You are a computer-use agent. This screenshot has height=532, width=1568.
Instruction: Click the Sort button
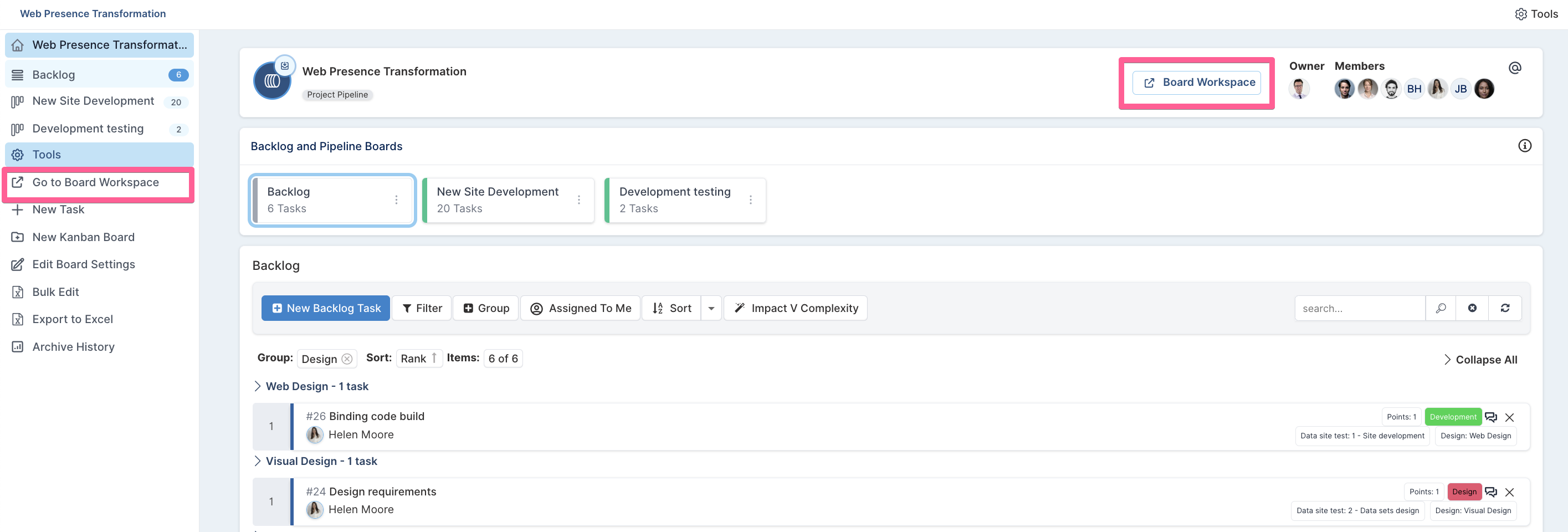click(672, 308)
